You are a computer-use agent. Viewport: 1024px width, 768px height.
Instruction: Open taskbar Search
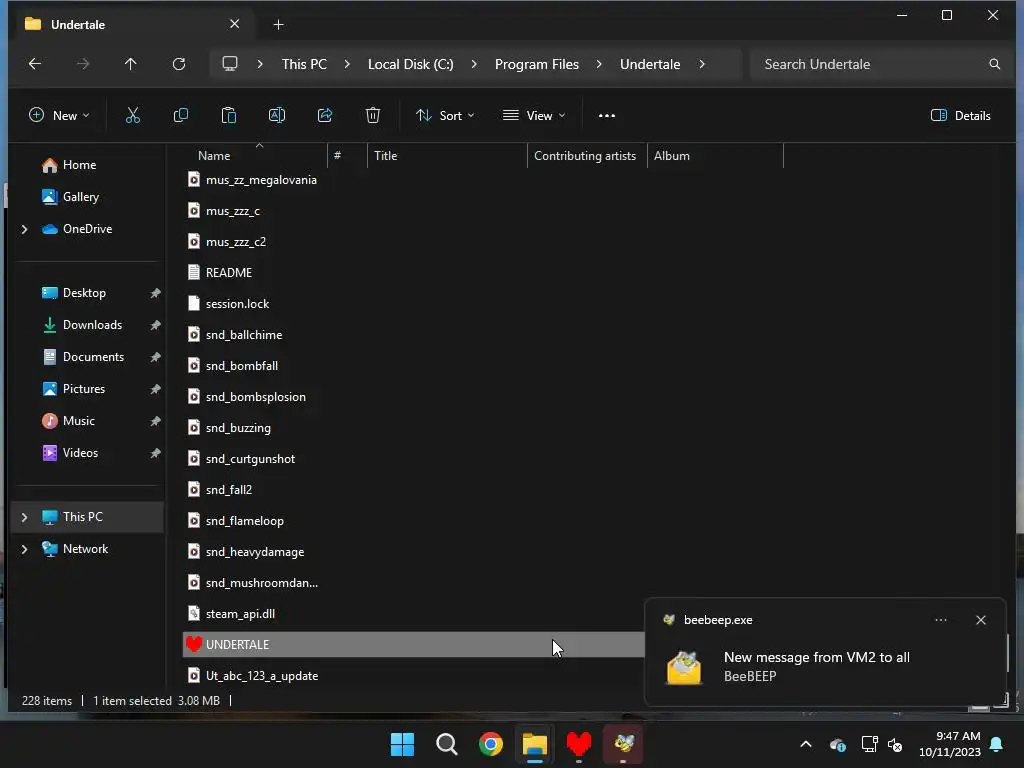pos(447,744)
